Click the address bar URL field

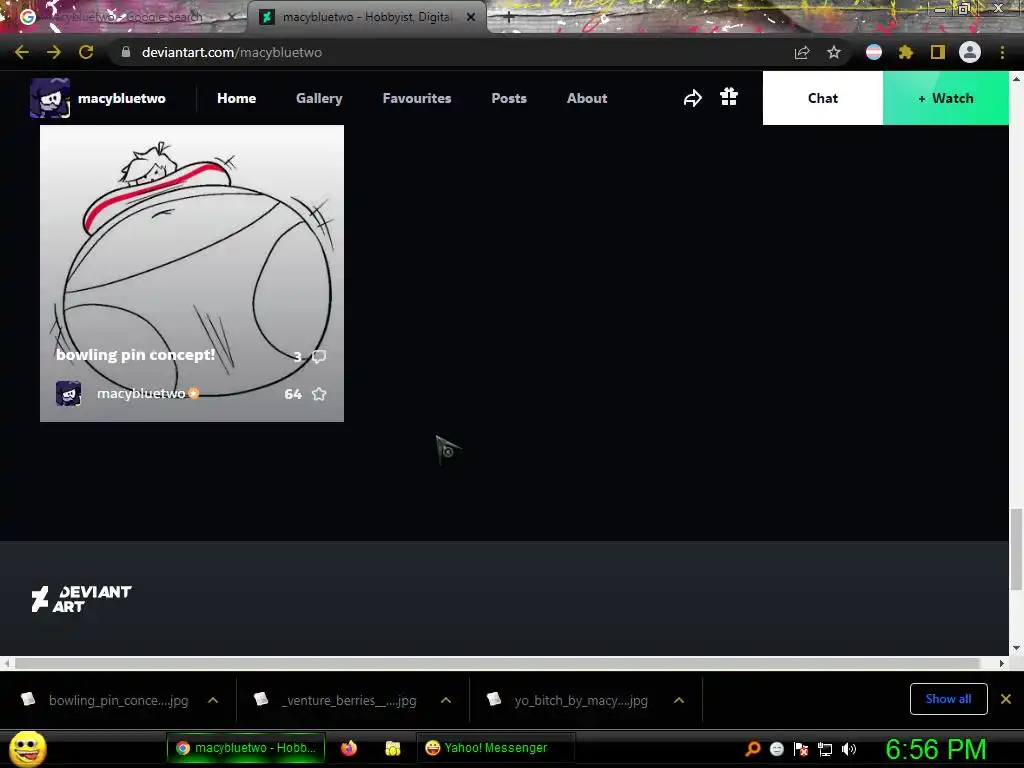click(451, 52)
